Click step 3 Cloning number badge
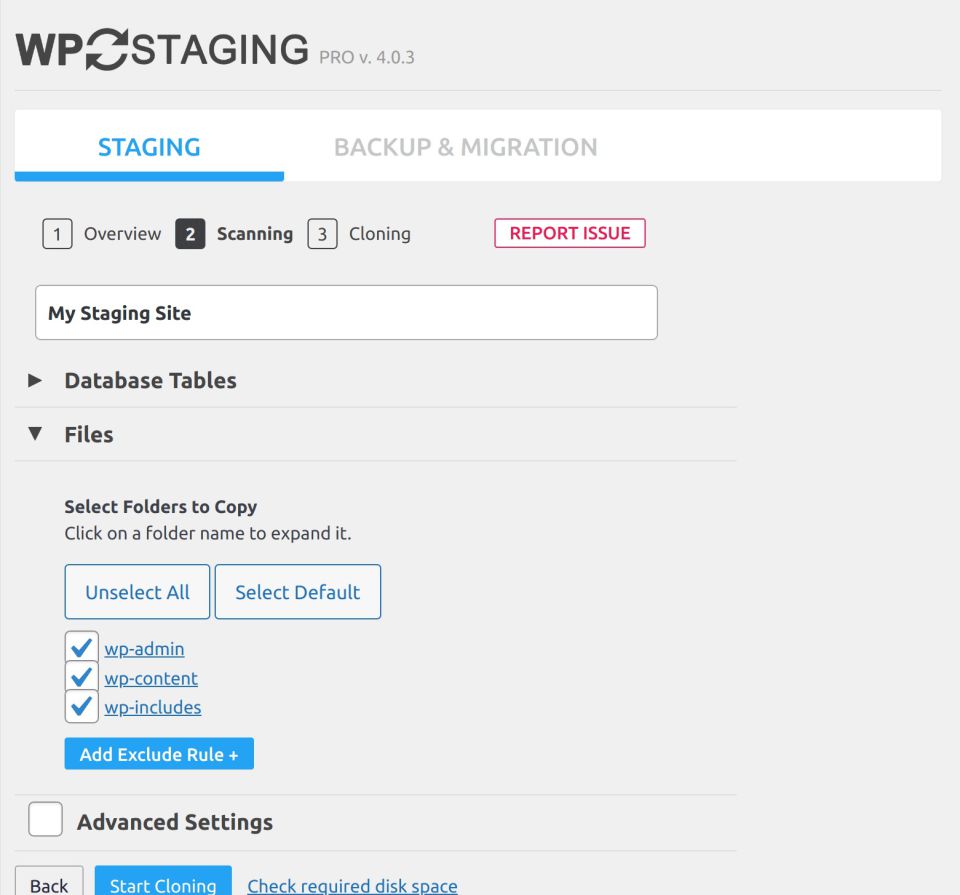The width and height of the screenshot is (960, 895). click(x=322, y=234)
